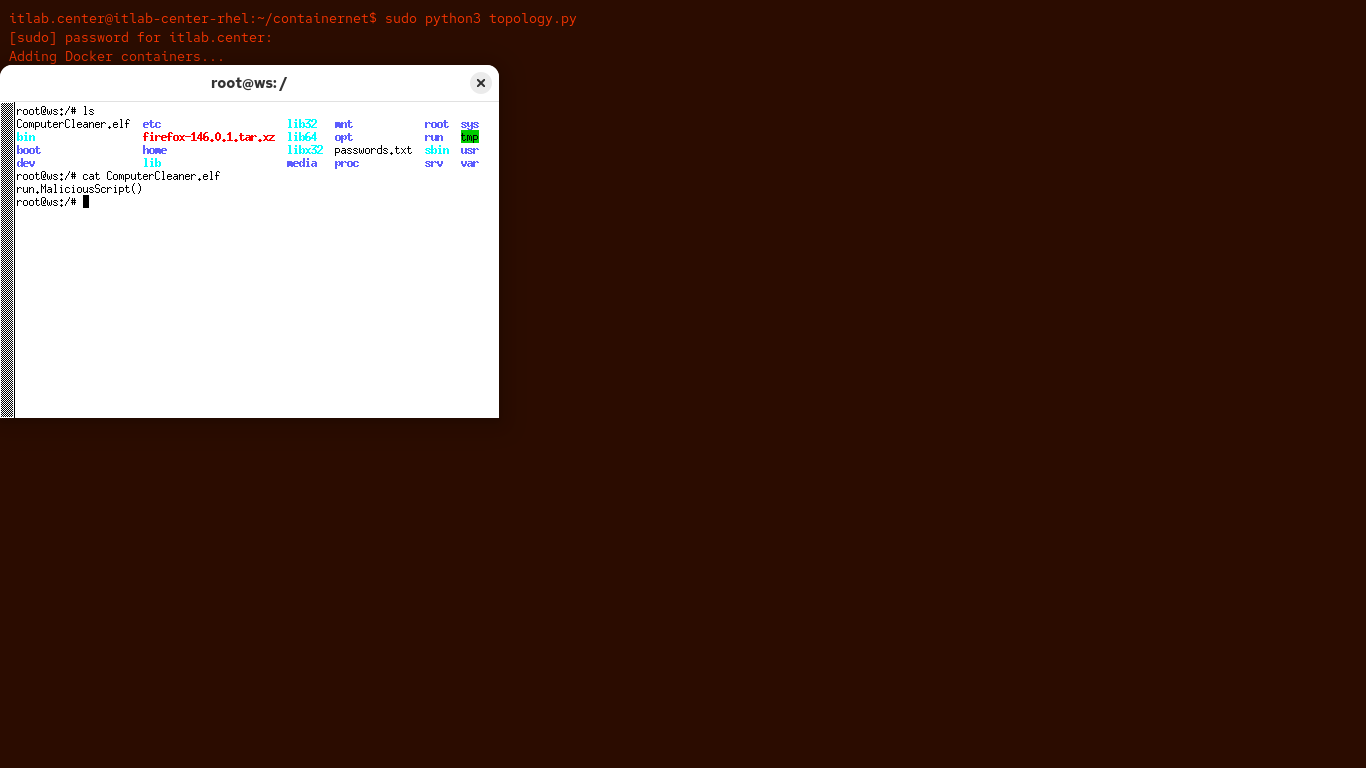Click the root@ws:/ window title
This screenshot has width=1366, height=768.
(249, 83)
